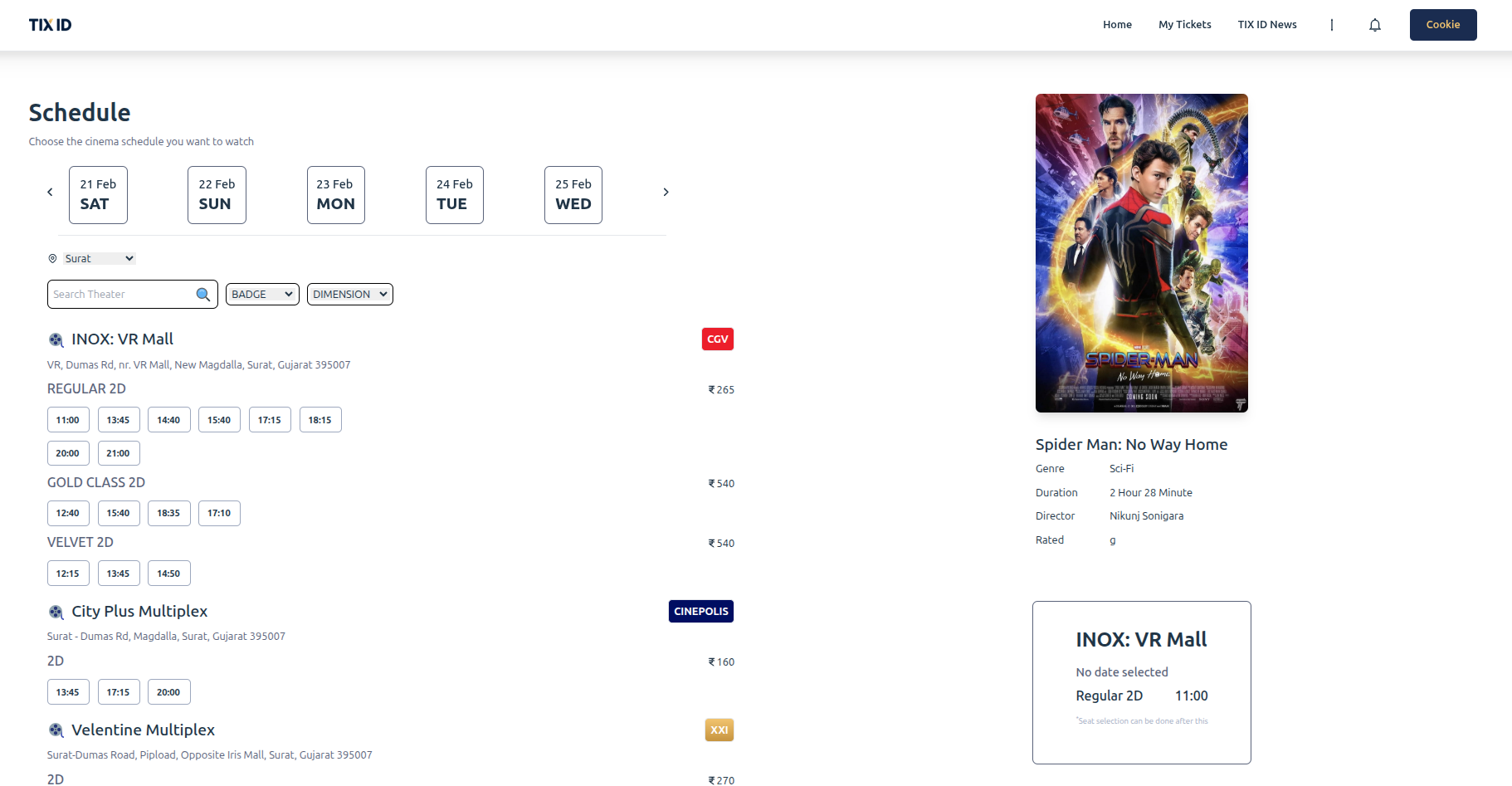
Task: Click the search magnifier icon
Action: coord(202,295)
